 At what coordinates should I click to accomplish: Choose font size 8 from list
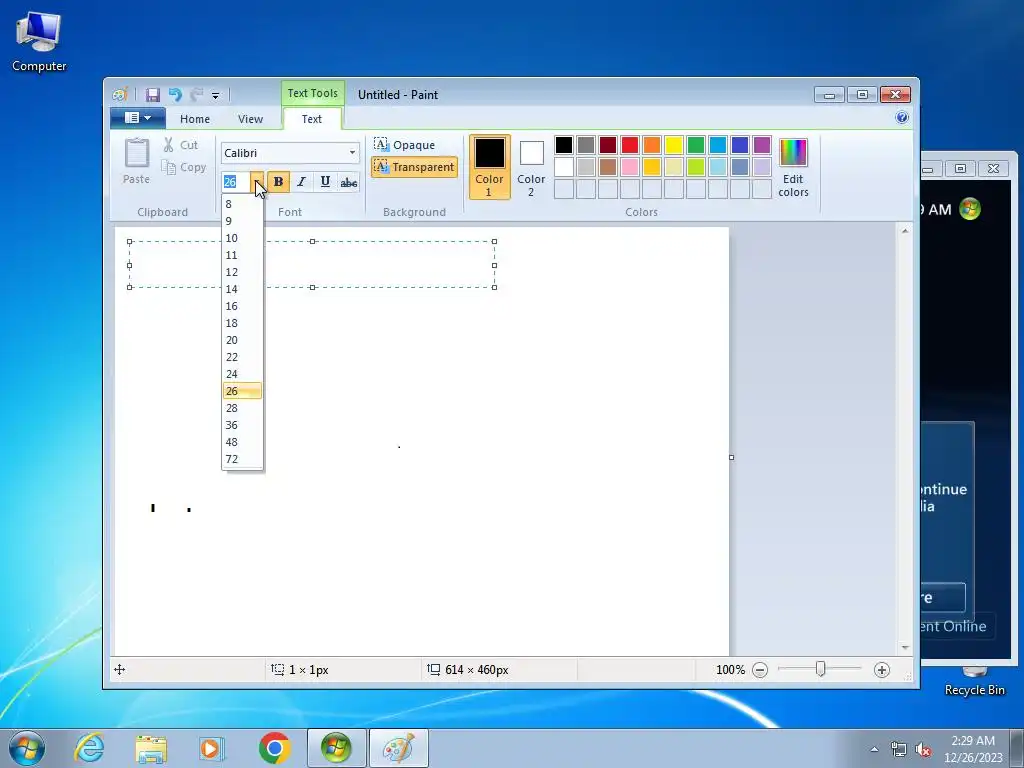(242, 204)
